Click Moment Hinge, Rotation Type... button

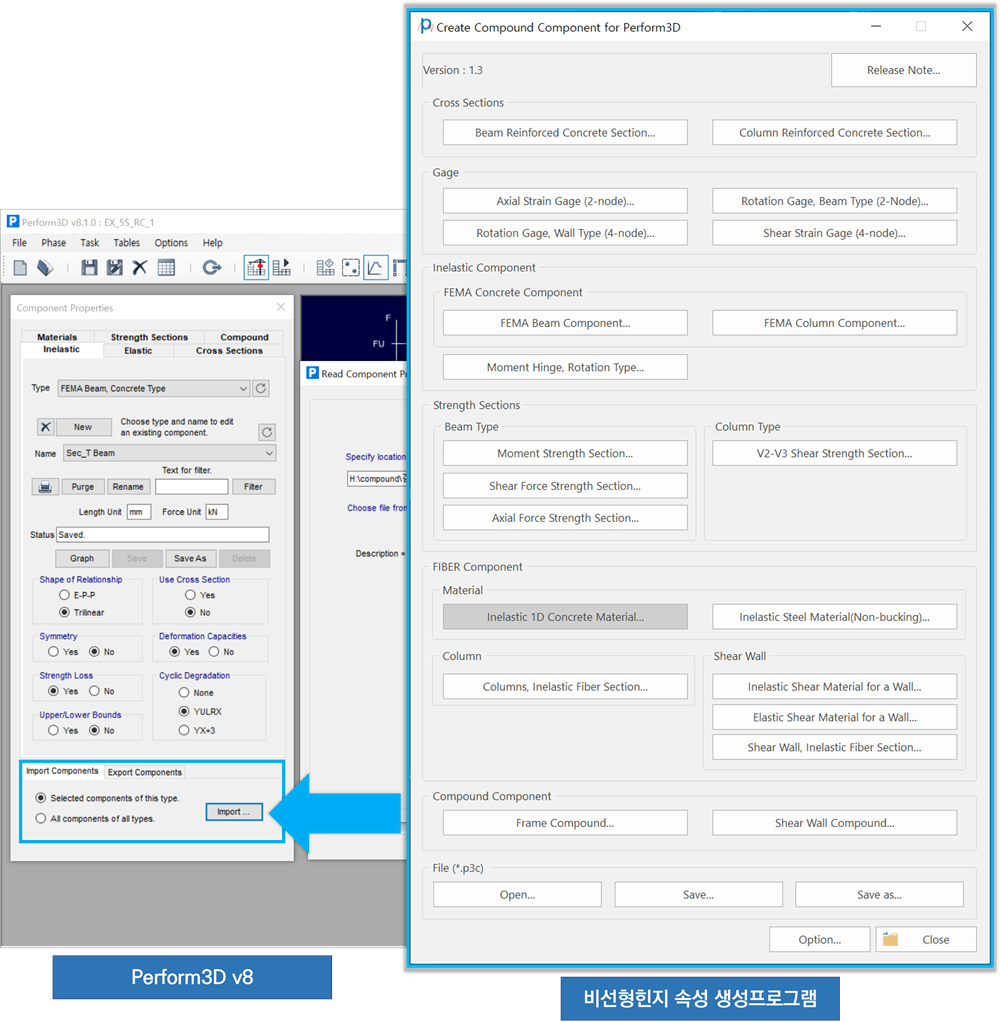565,367
